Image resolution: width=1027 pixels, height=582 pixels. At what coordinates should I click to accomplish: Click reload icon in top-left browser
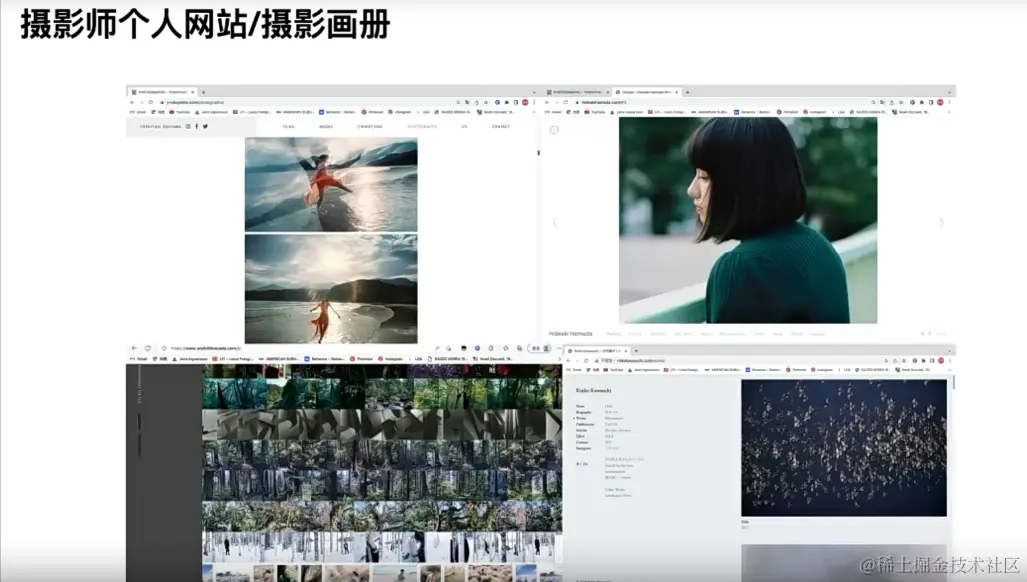[151, 102]
